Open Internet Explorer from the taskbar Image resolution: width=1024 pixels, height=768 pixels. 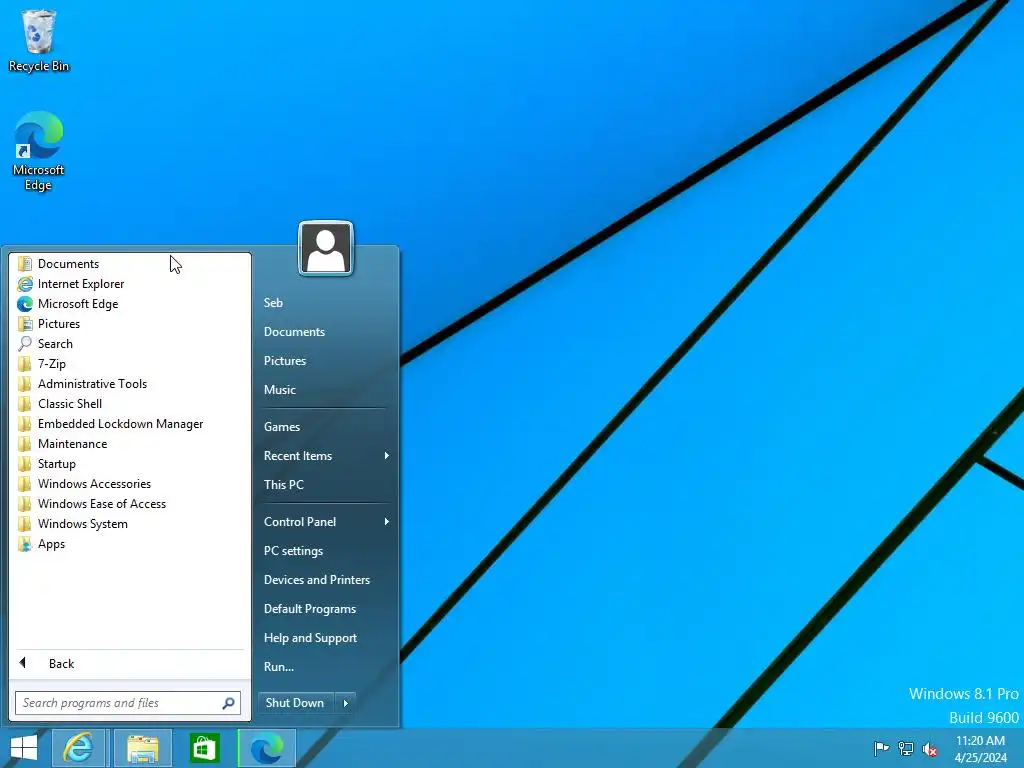click(x=78, y=748)
